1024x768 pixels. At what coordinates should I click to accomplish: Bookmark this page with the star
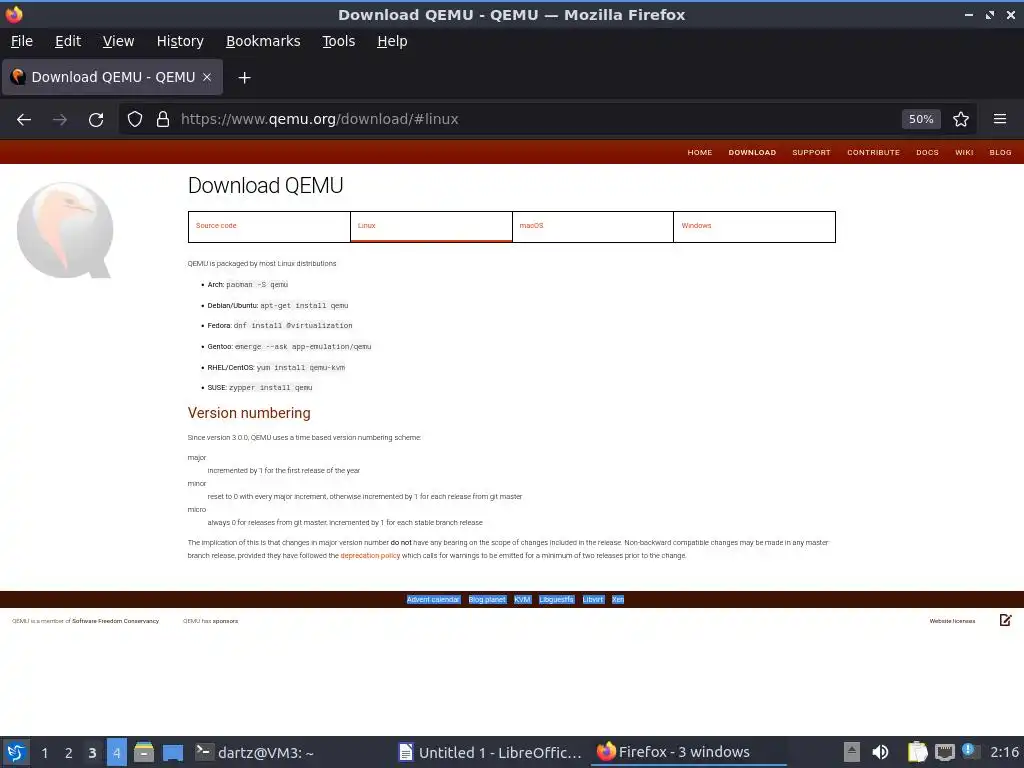(961, 120)
